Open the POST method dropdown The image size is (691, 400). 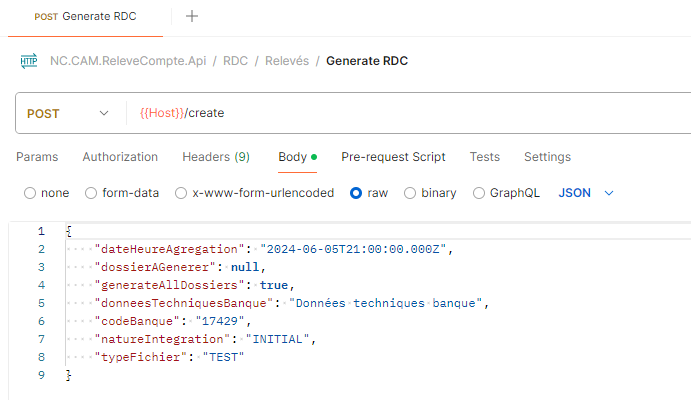[x=68, y=113]
